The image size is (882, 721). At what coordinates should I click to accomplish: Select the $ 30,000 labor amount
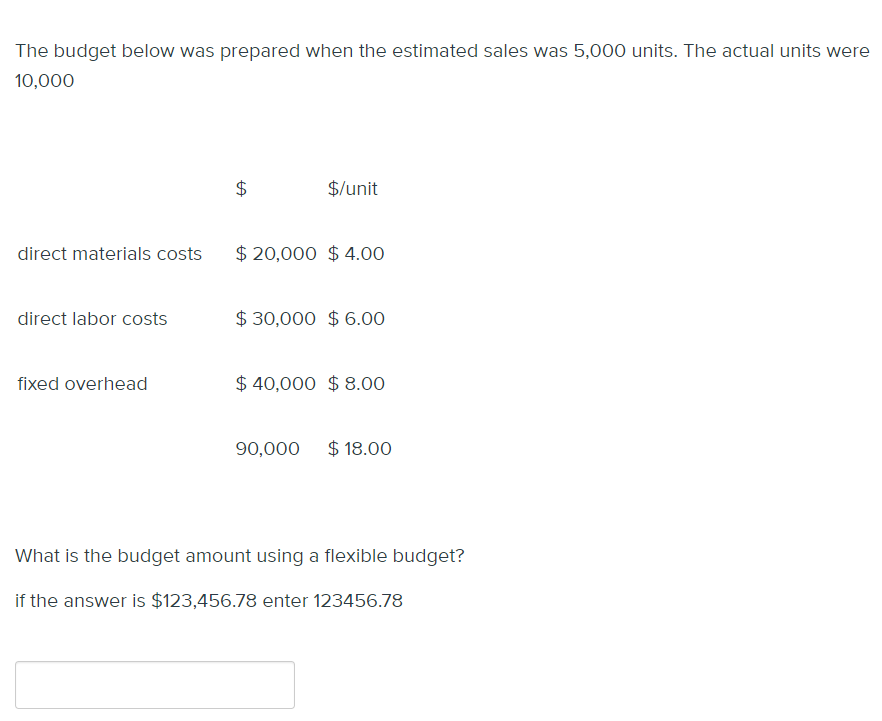tap(276, 319)
